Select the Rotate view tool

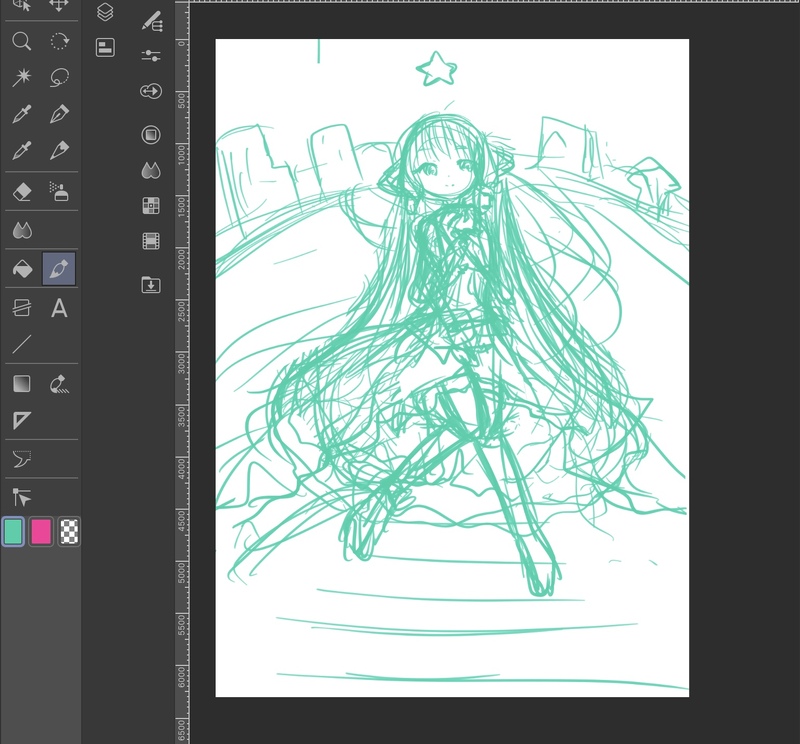pos(59,41)
